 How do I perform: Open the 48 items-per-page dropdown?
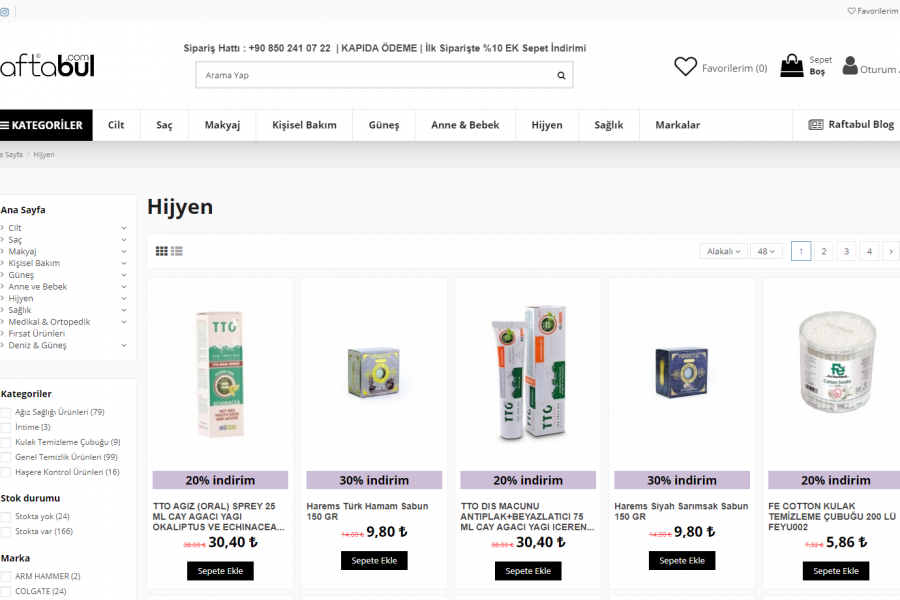768,251
